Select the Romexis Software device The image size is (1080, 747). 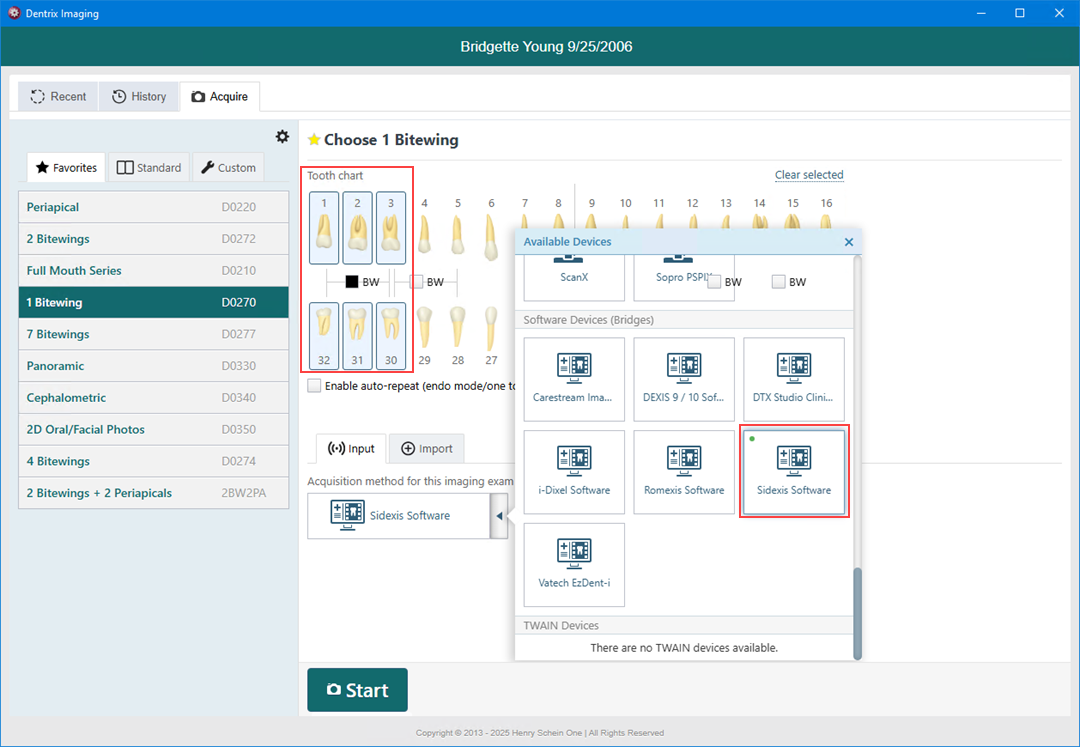684,471
